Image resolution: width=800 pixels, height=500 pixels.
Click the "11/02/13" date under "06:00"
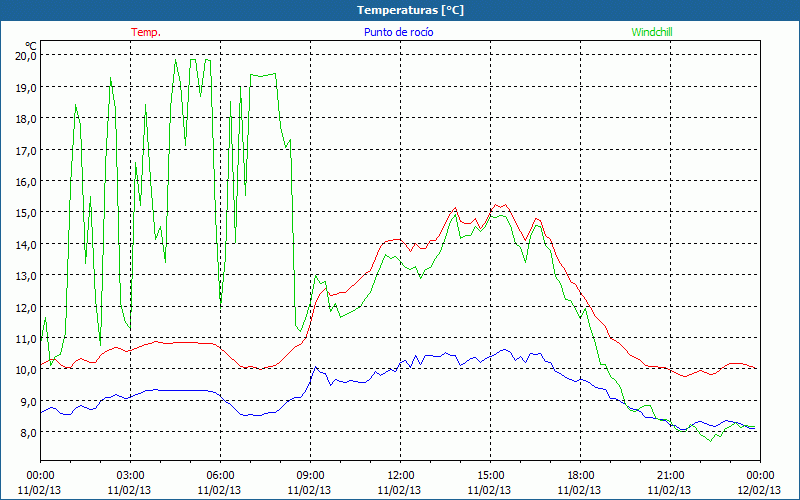(219, 490)
